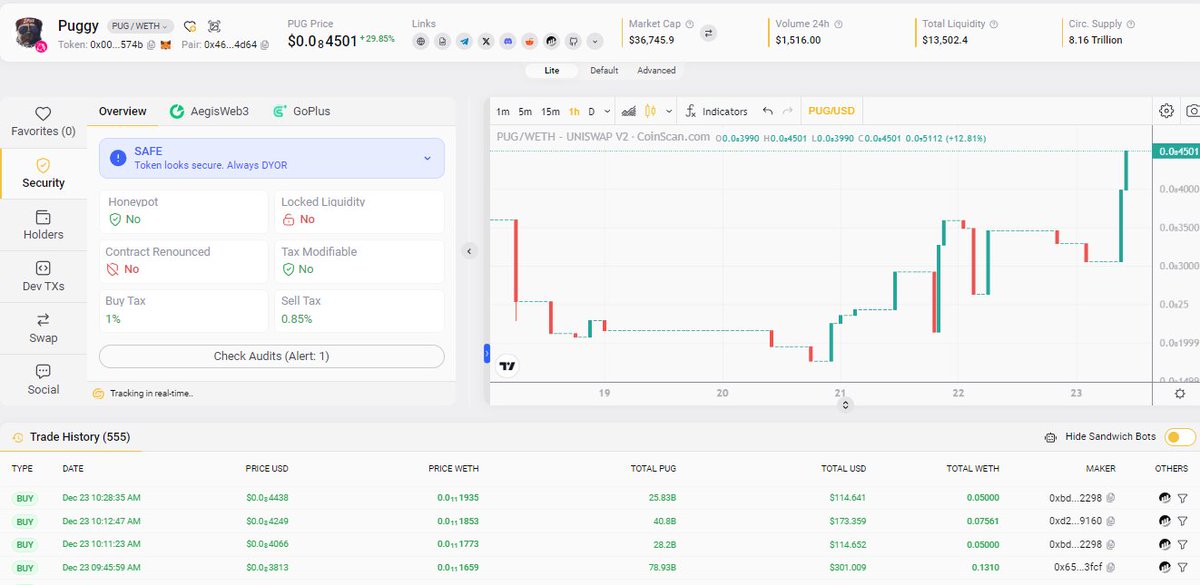Open more time intervals dropdown arrow
The width and height of the screenshot is (1200, 585).
point(606,112)
